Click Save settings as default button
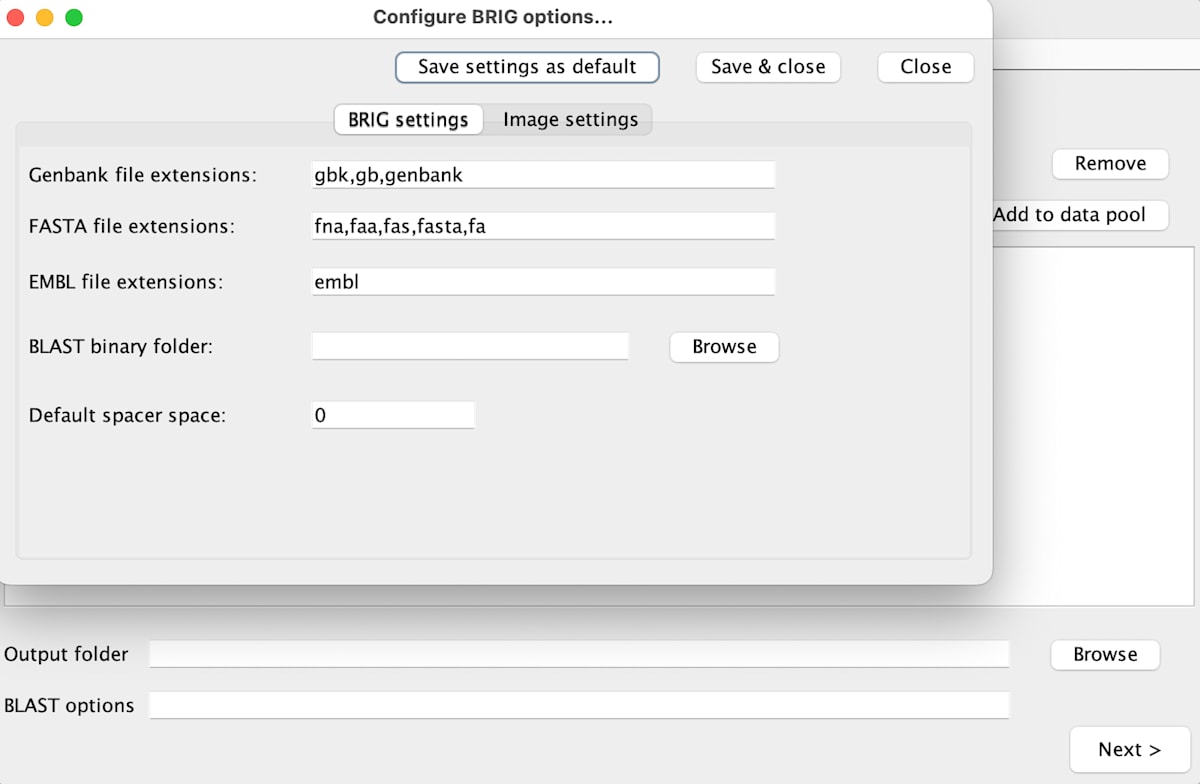This screenshot has height=784, width=1200. tap(527, 67)
